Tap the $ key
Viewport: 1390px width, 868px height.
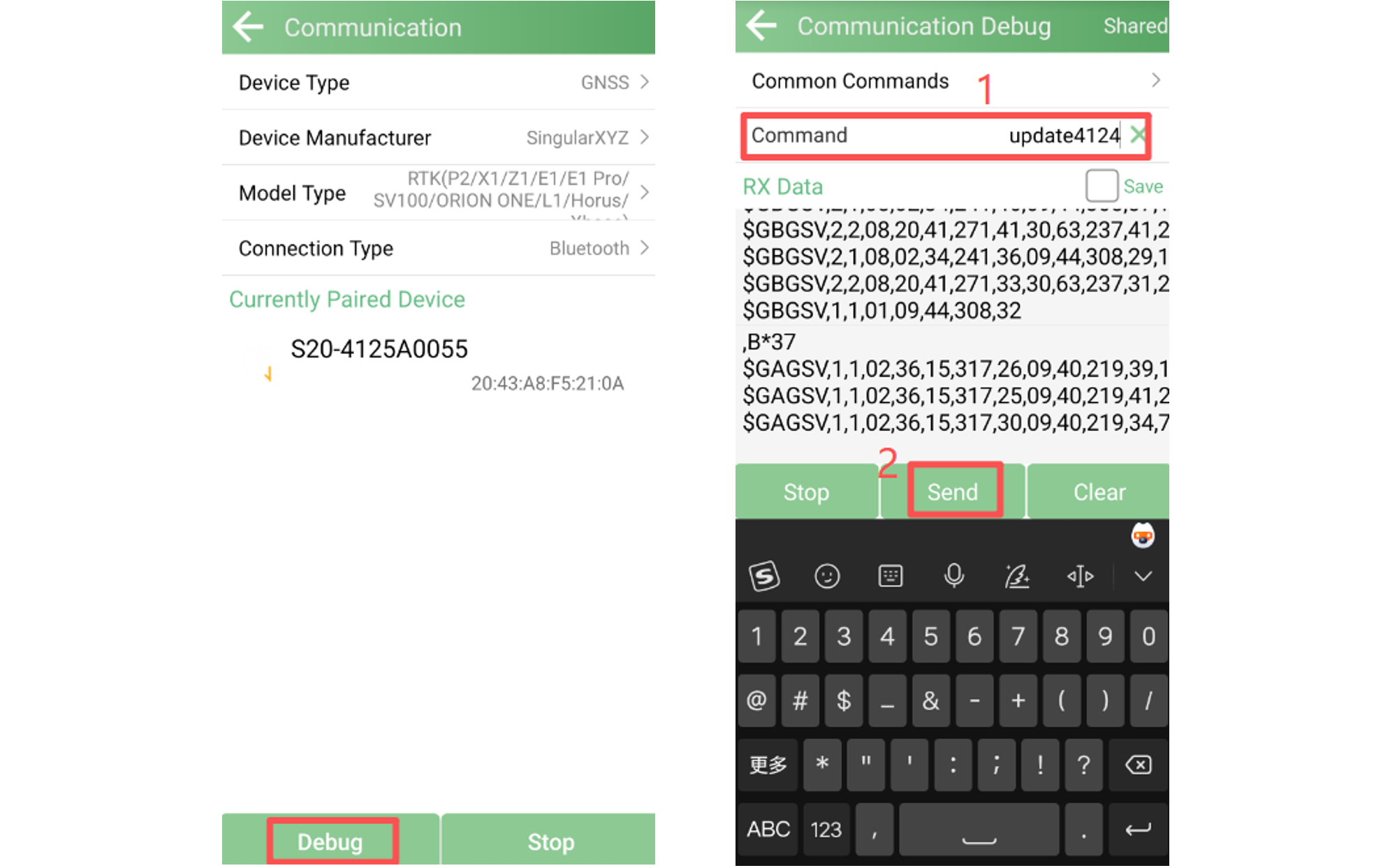tap(844, 700)
